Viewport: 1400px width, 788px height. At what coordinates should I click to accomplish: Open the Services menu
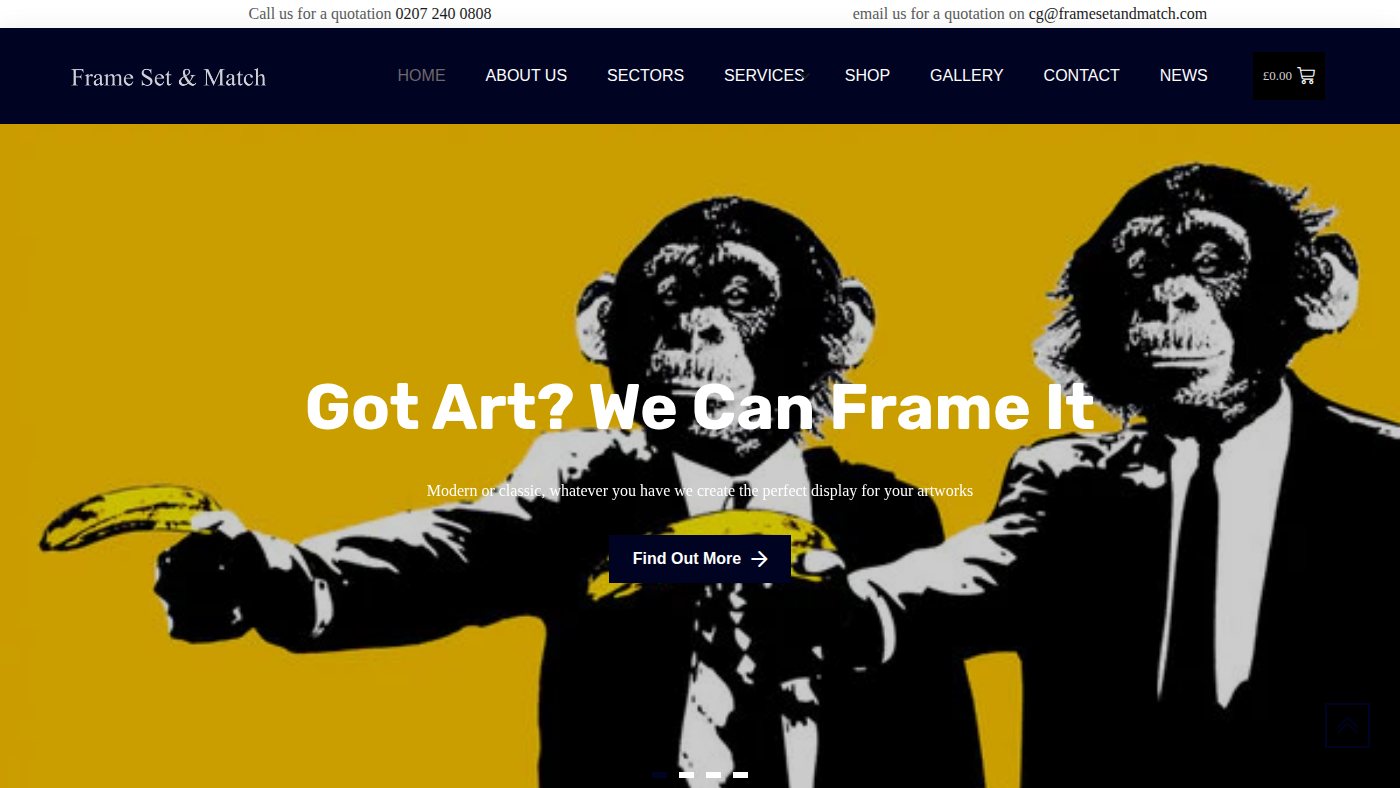click(764, 75)
